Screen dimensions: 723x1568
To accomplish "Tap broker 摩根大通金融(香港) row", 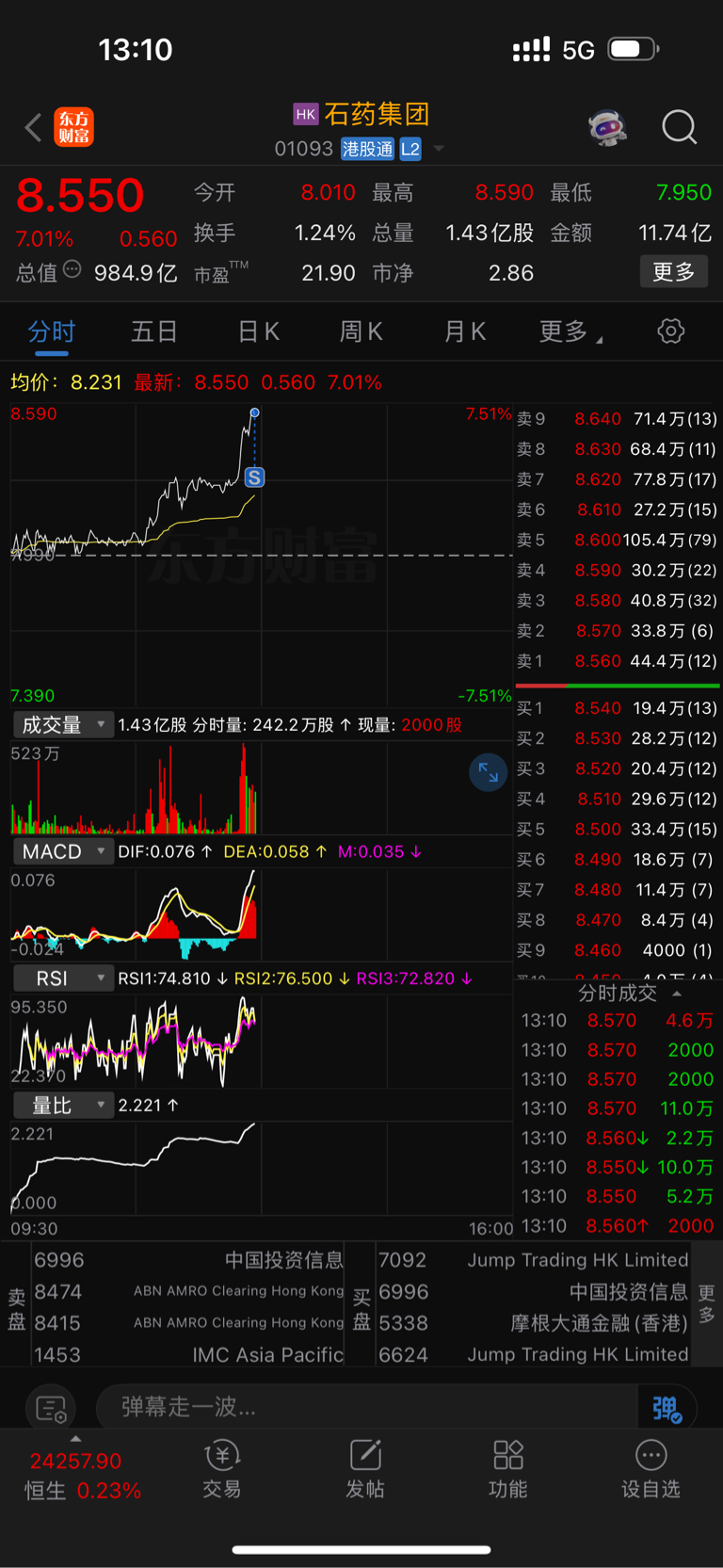I will click(534, 1323).
